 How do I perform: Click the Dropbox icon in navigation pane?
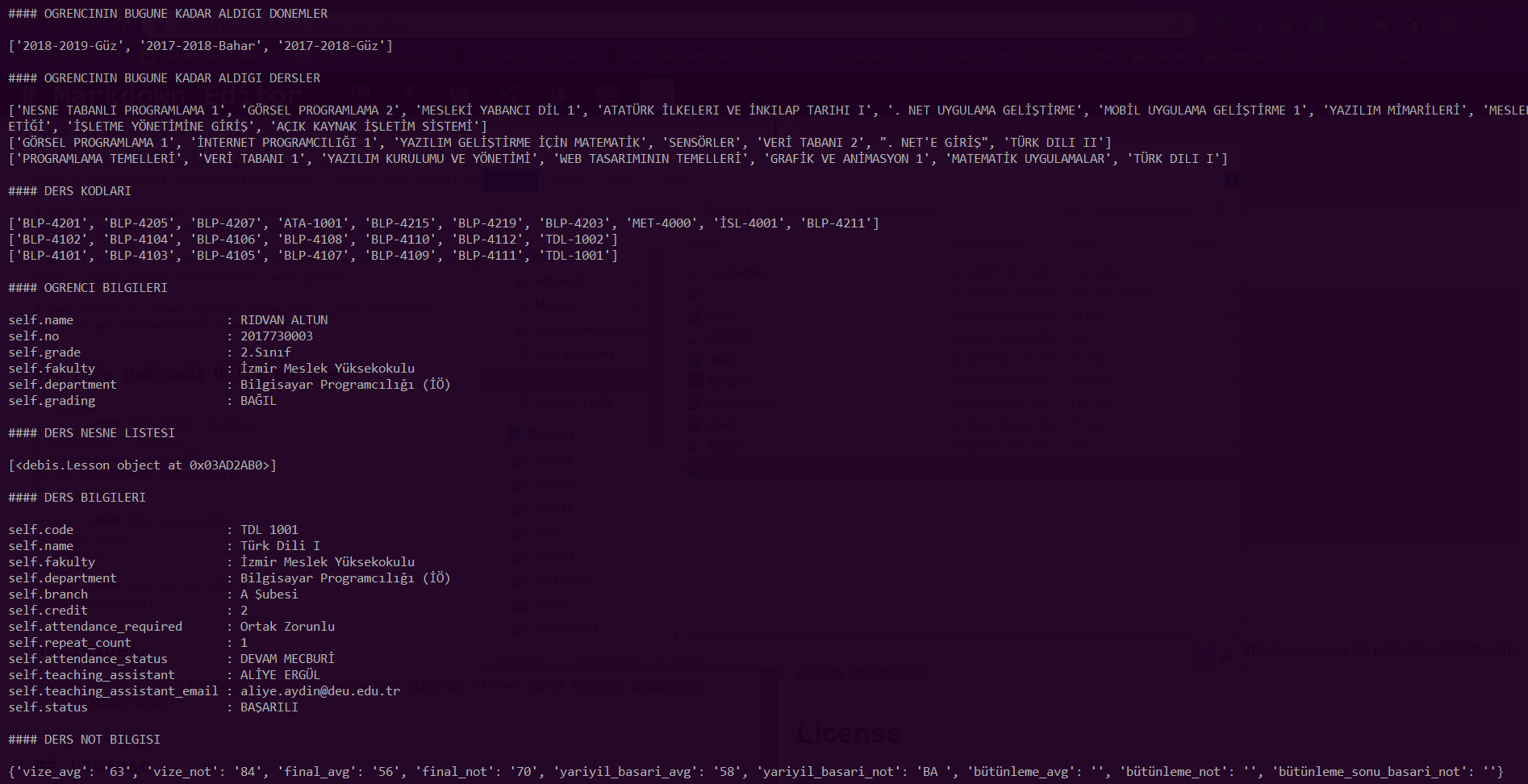point(513,434)
